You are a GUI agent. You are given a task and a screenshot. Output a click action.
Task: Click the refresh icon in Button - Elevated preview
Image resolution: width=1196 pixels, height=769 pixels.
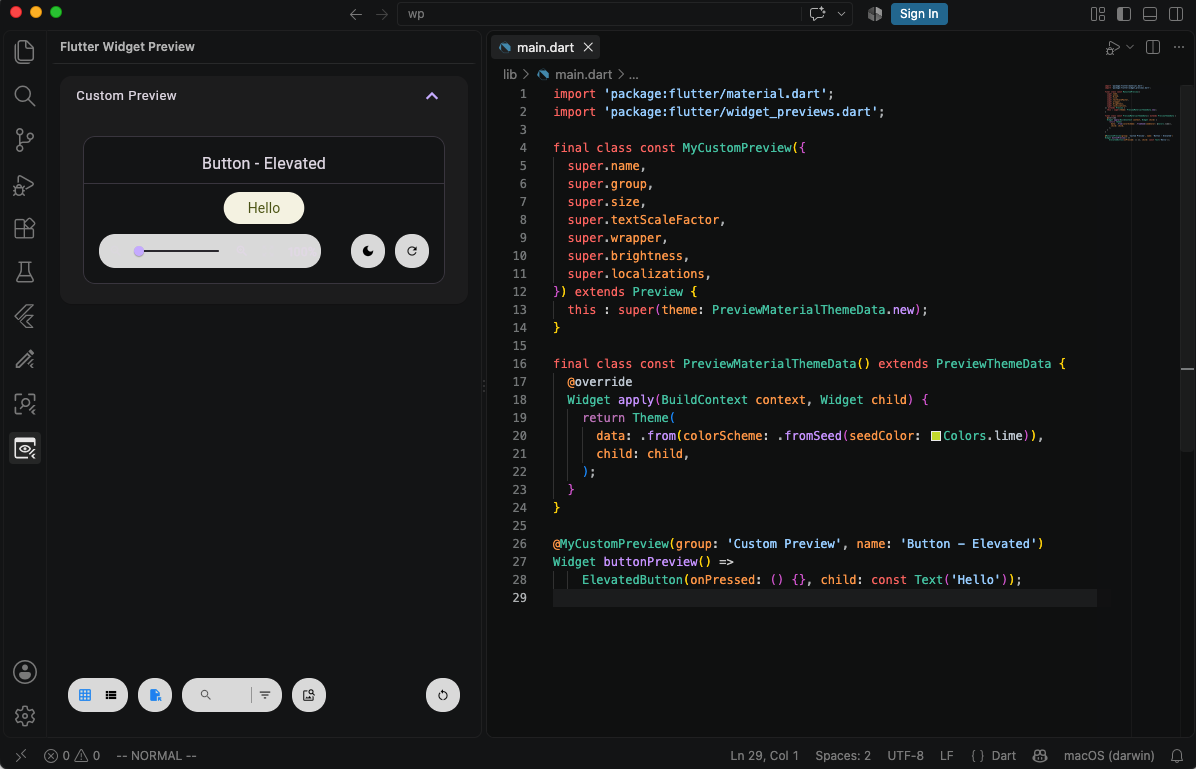[412, 251]
